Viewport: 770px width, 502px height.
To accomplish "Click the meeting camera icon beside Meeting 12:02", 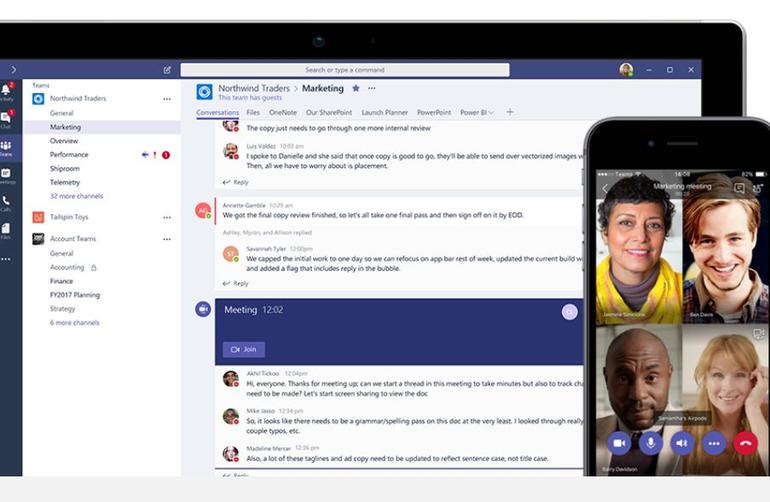I will click(203, 309).
